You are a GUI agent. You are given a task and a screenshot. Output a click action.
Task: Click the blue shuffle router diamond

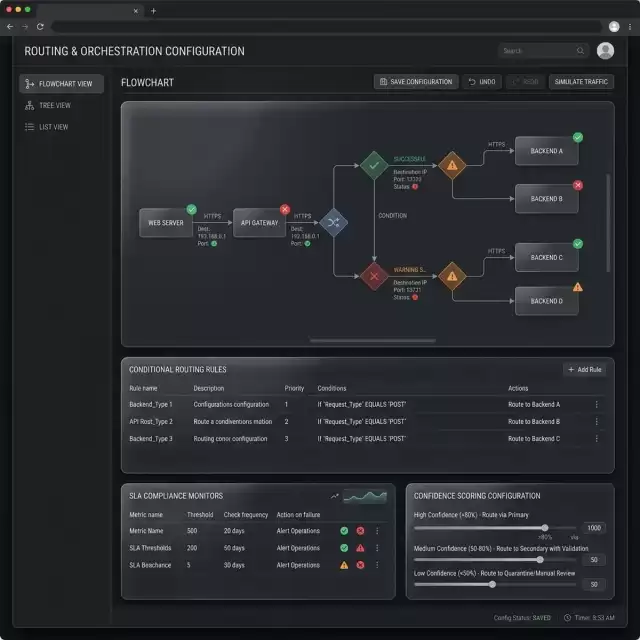tap(333, 222)
